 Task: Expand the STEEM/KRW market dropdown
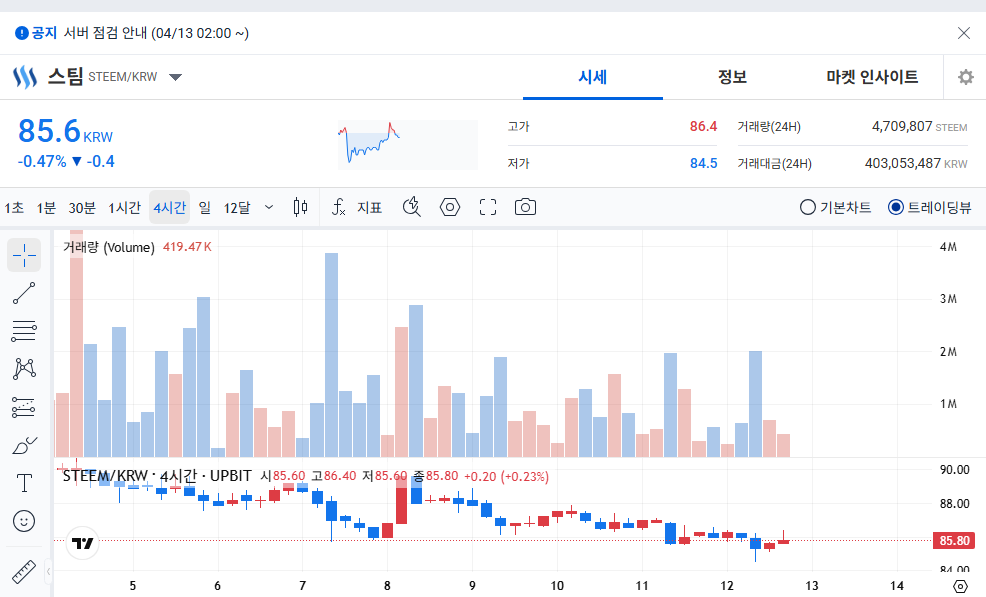point(175,77)
